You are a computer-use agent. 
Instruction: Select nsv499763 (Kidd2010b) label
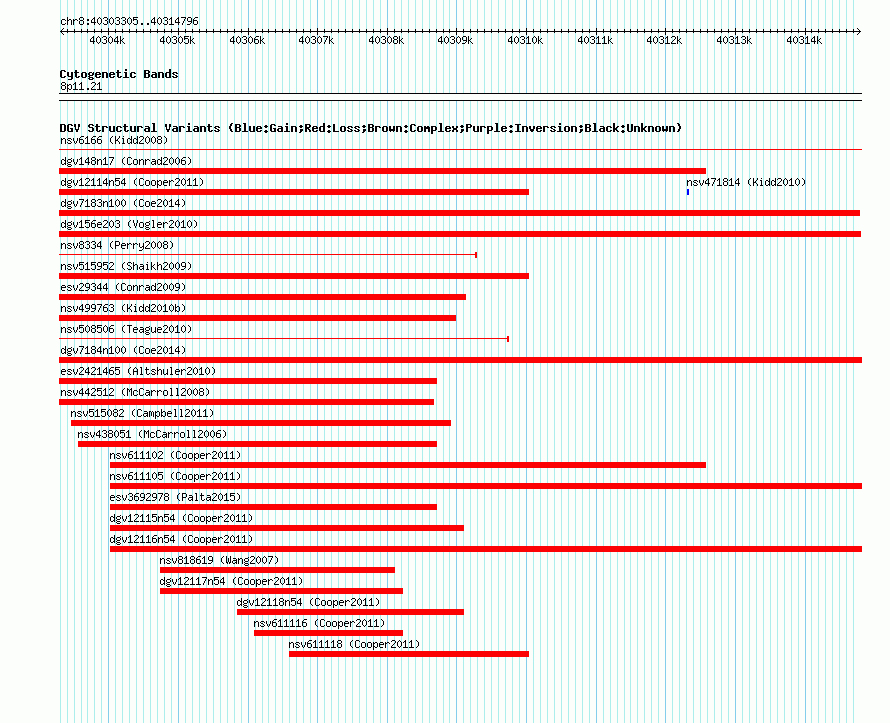(x=123, y=308)
